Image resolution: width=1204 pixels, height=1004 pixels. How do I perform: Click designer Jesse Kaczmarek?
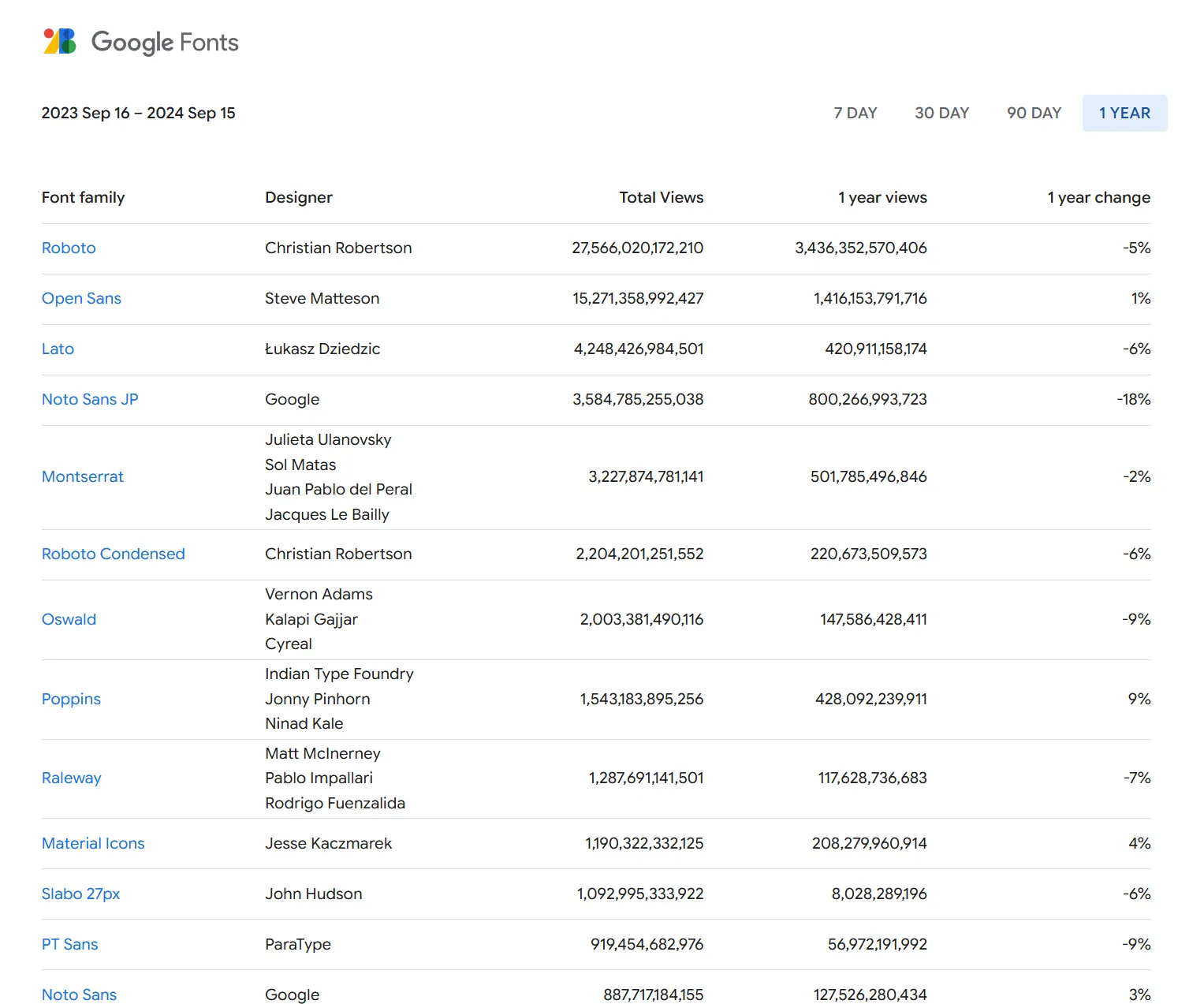coord(328,843)
